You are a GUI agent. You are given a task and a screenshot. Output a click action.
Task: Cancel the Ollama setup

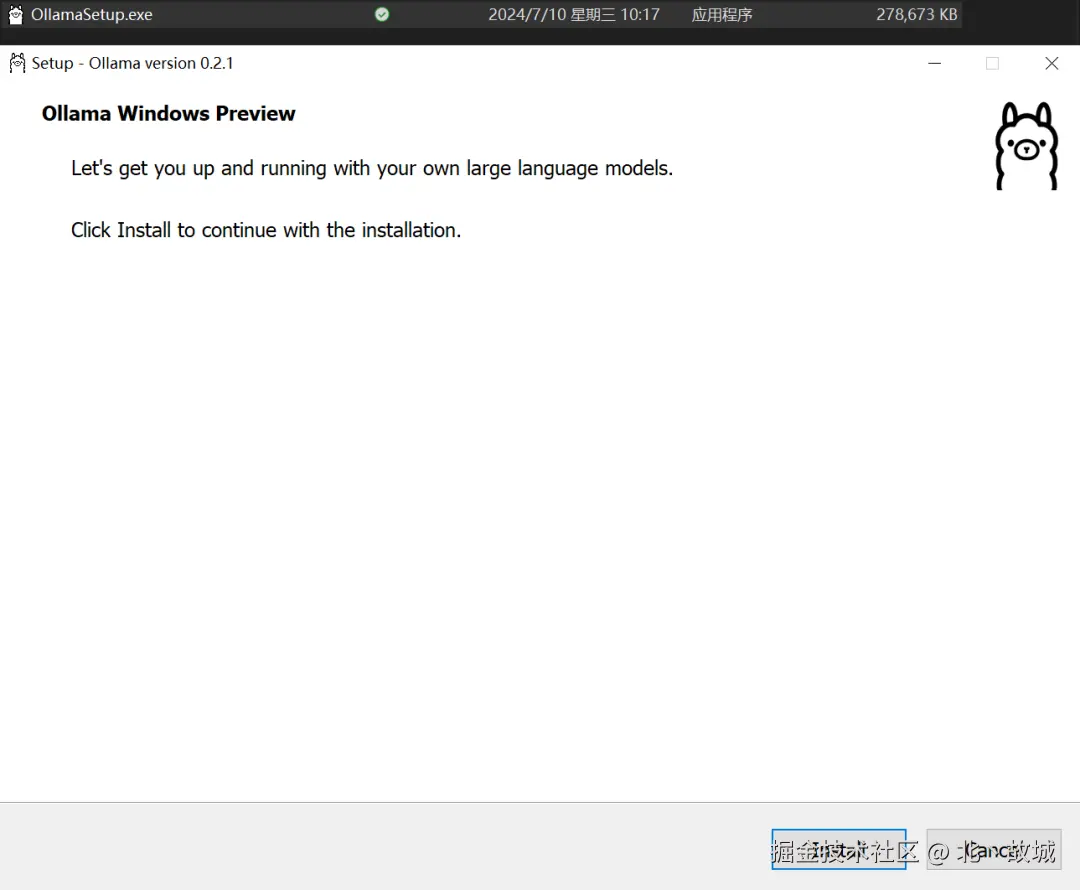pyautogui.click(x=993, y=849)
